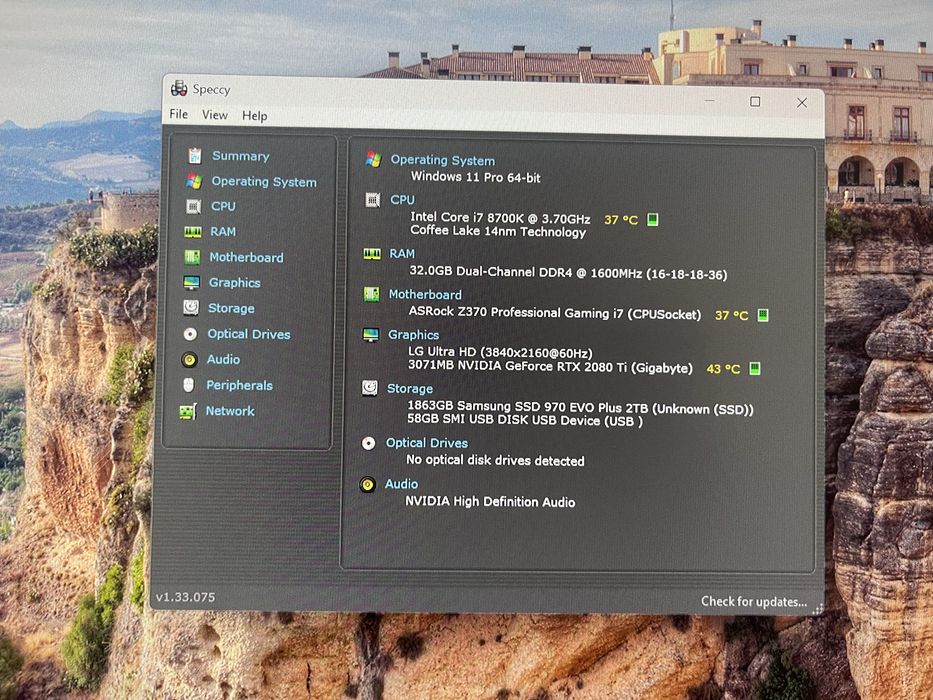Click Windows flag icon in summary panel
The image size is (933, 700).
tap(374, 159)
